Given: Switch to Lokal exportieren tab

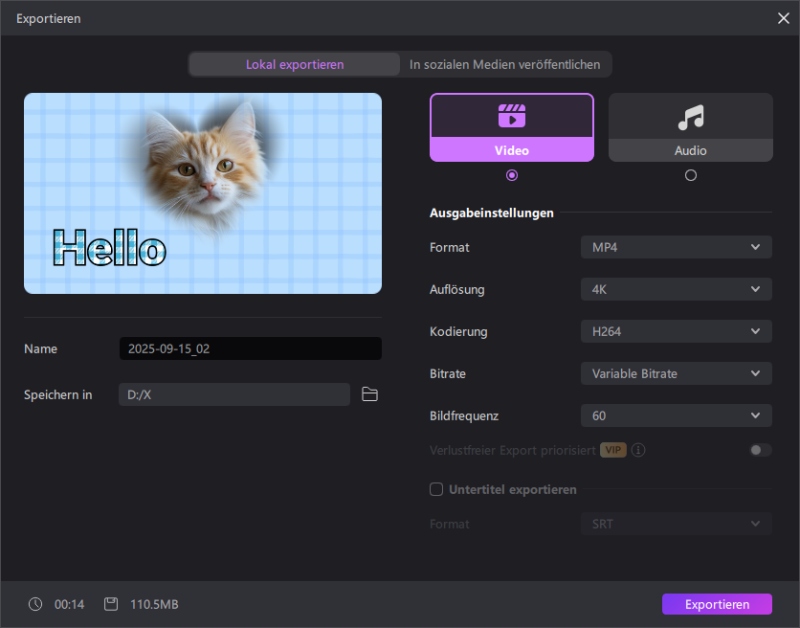Looking at the screenshot, I should 295,64.
